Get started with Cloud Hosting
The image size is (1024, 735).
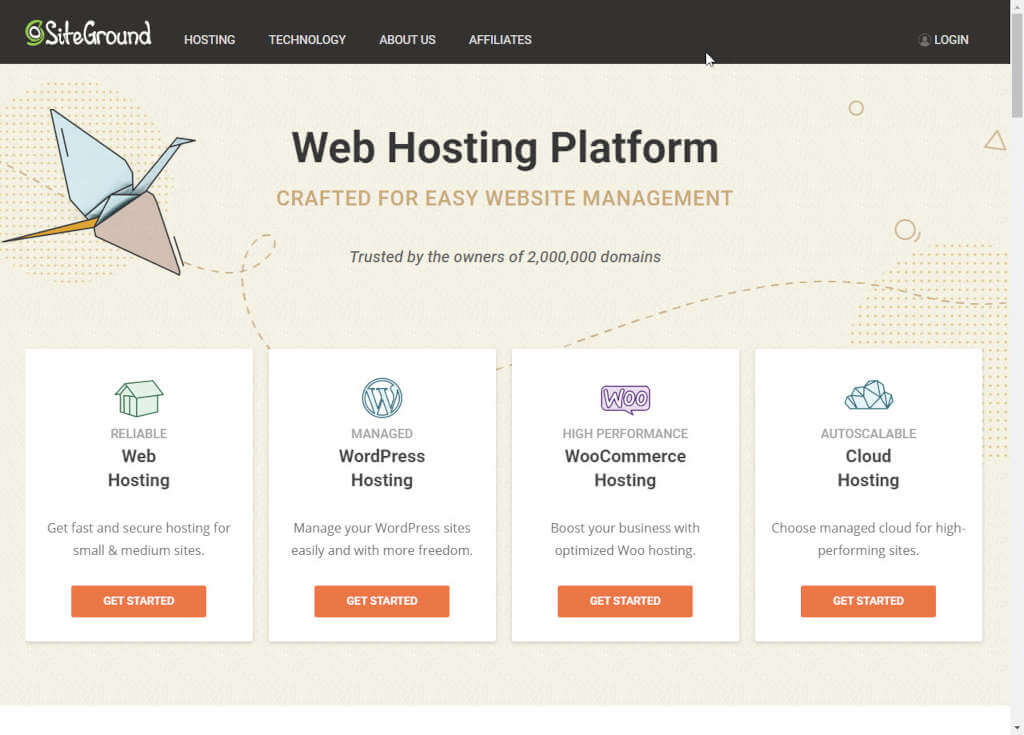[x=868, y=601]
